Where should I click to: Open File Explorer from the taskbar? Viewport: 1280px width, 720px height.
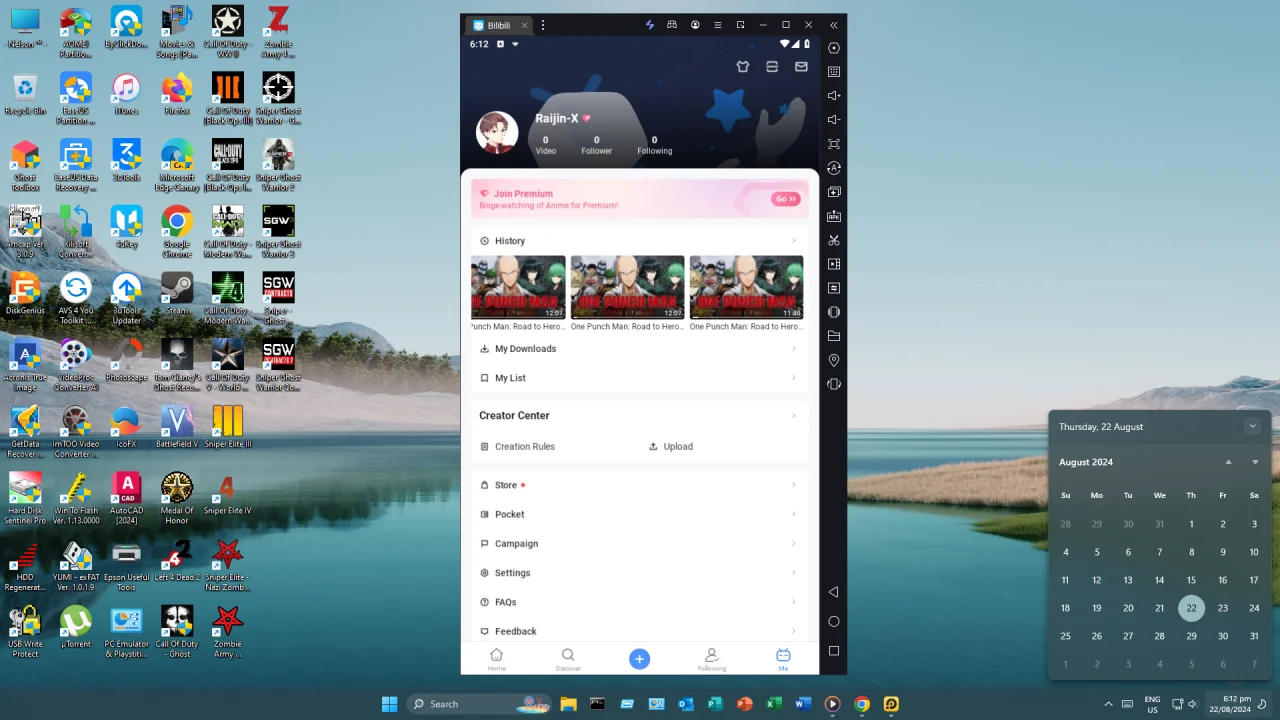tap(568, 704)
